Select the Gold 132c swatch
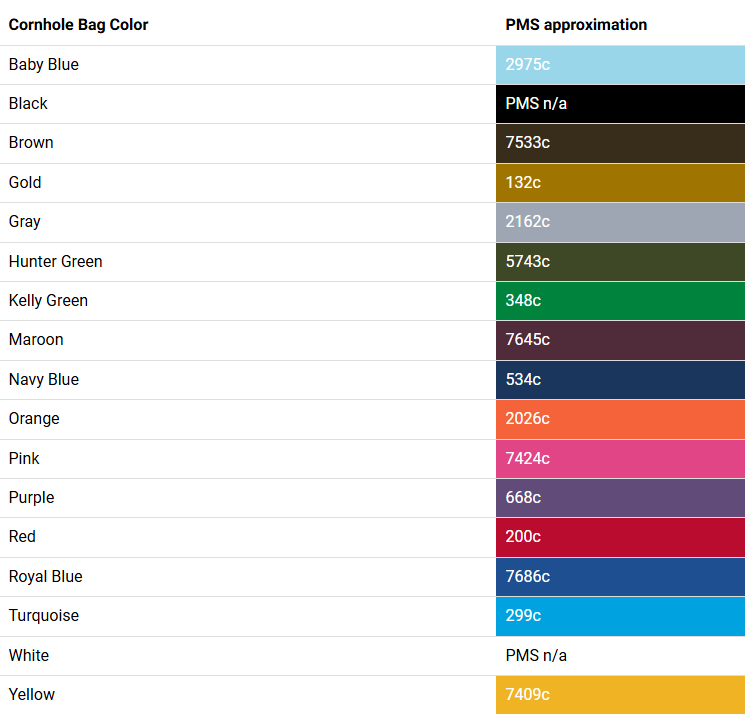The image size is (745, 715). point(621,183)
